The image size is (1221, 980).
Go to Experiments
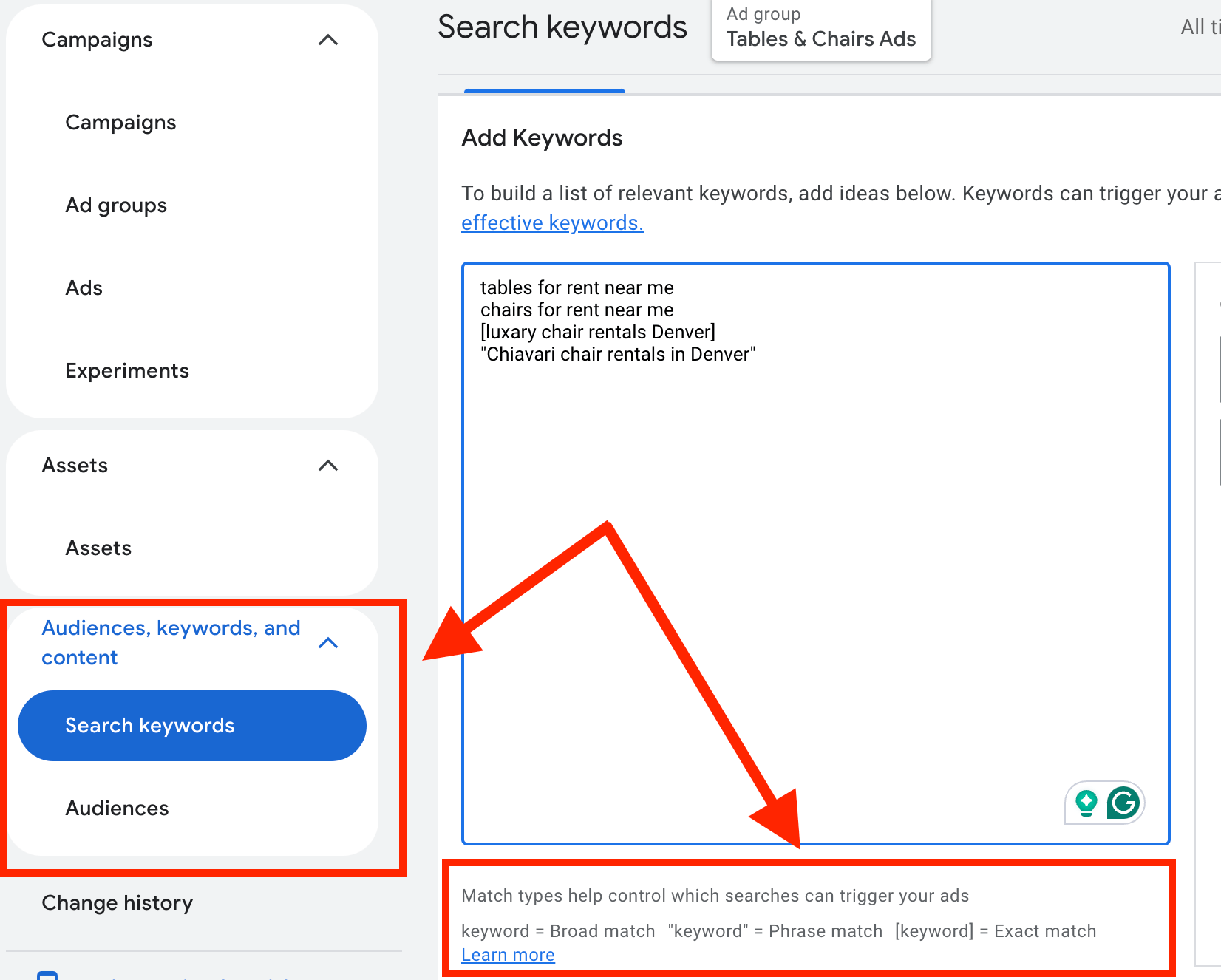127,370
